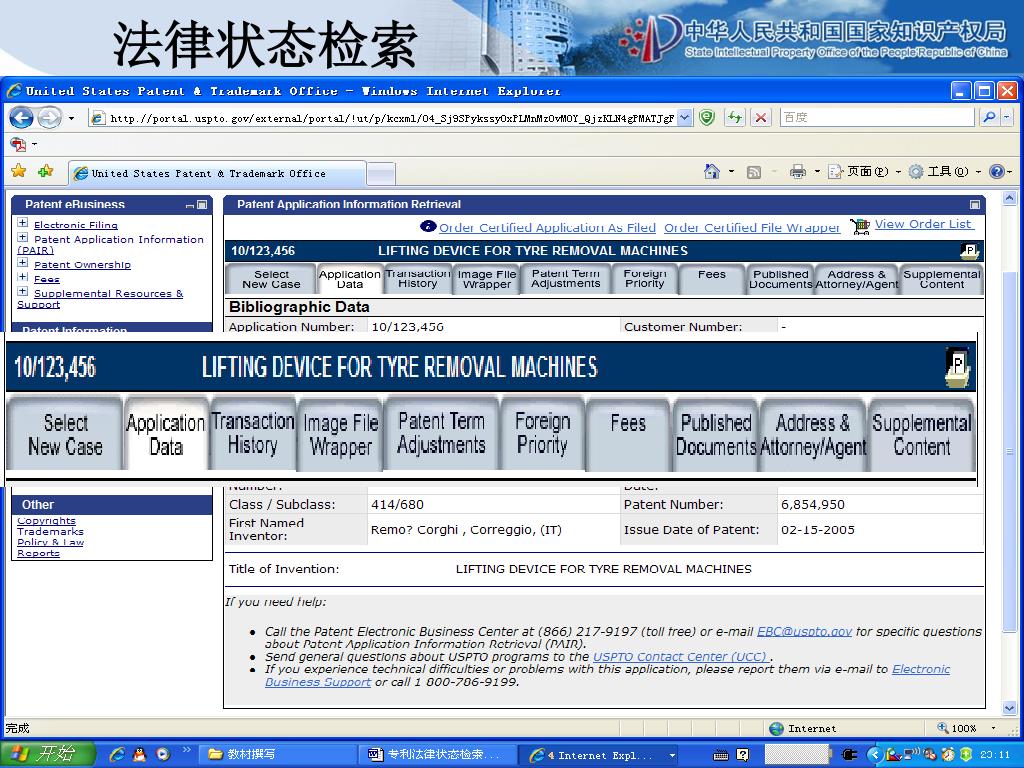The height and width of the screenshot is (768, 1024).
Task: Expand the Supplemental Resources & Support node
Action: (x=23, y=292)
